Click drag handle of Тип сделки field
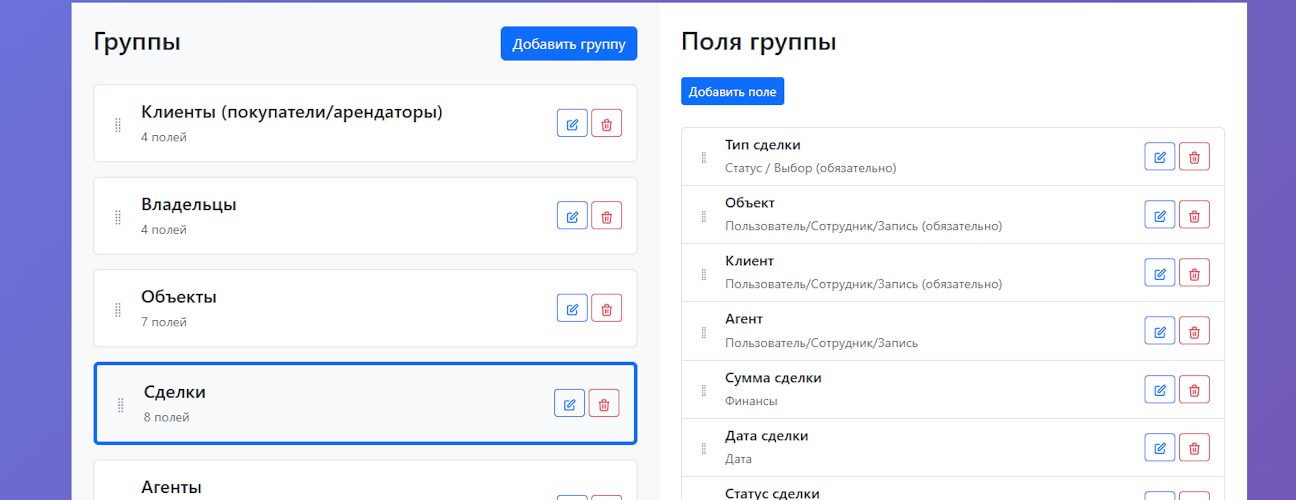 tap(703, 157)
